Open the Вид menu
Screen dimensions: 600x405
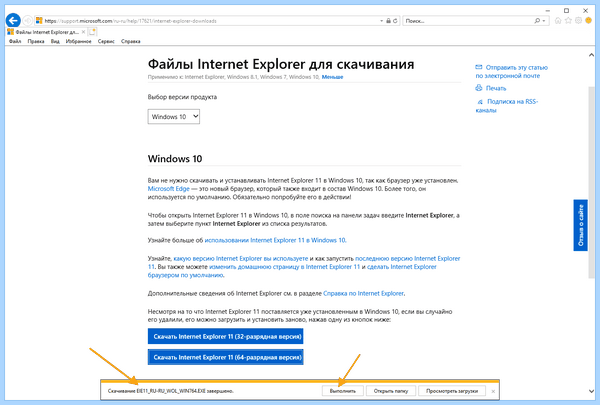pos(55,41)
